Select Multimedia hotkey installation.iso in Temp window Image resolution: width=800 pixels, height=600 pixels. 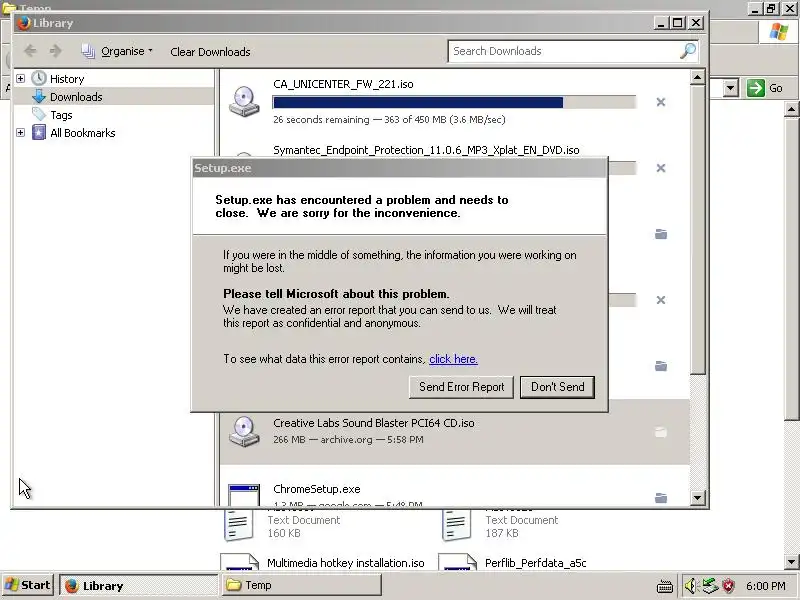pyautogui.click(x=345, y=563)
